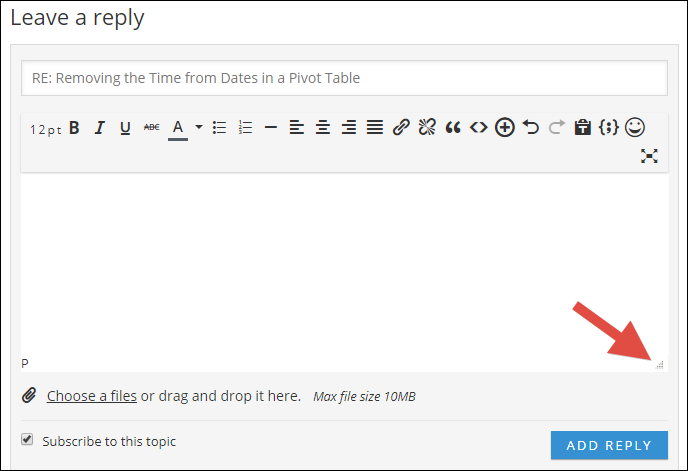Apply italic formatting

100,128
